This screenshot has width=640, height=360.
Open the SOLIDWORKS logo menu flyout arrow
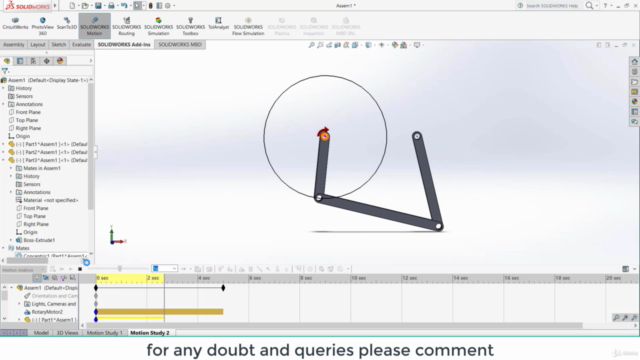click(55, 6)
